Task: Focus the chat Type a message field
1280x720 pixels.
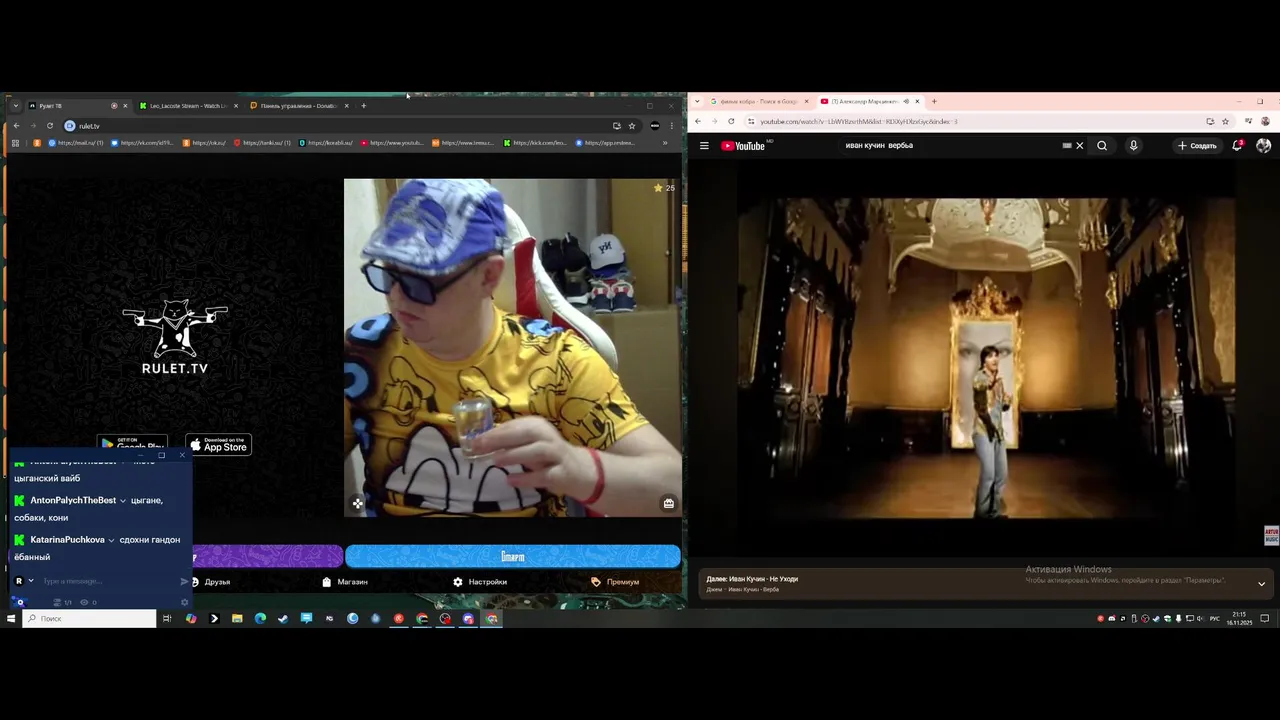Action: pos(108,581)
